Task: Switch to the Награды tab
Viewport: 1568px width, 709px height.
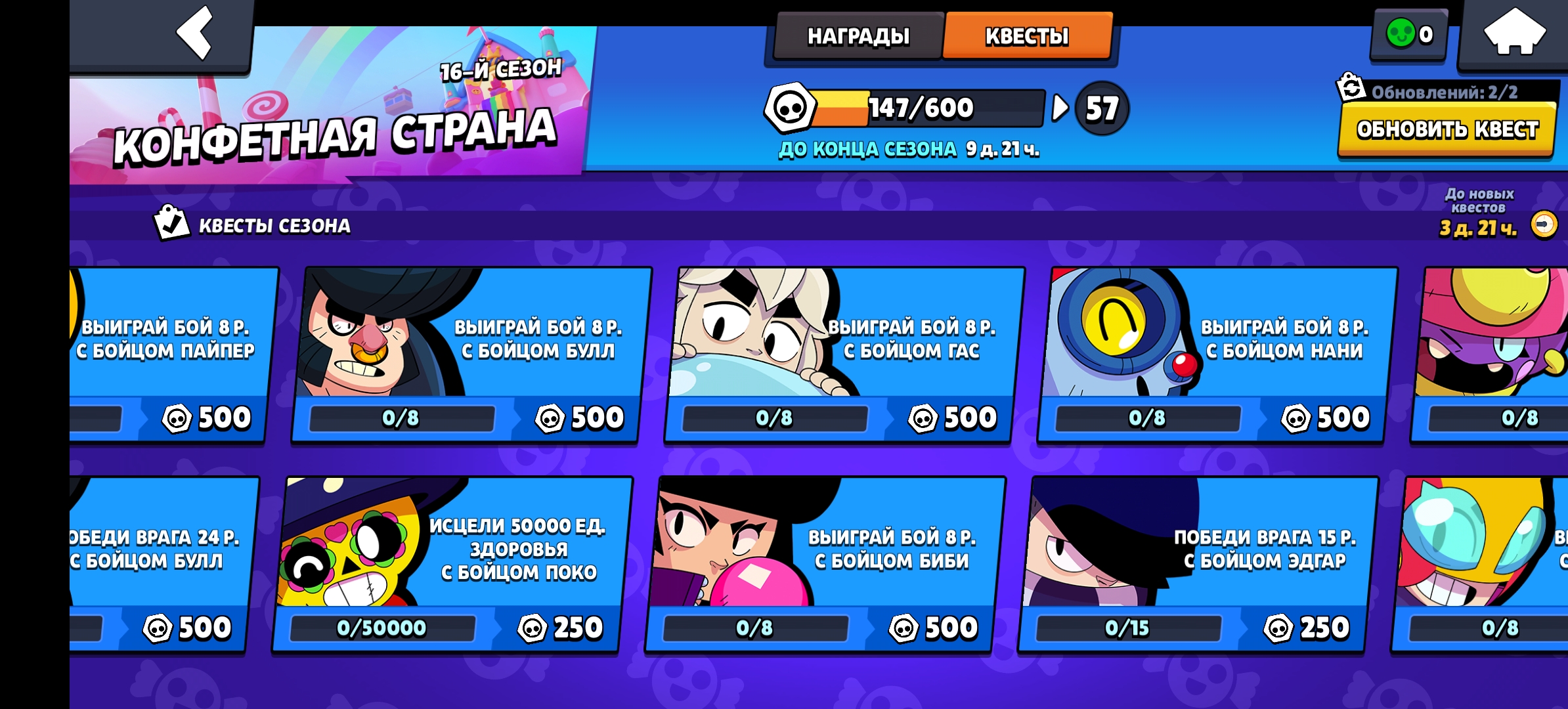Action: (858, 36)
